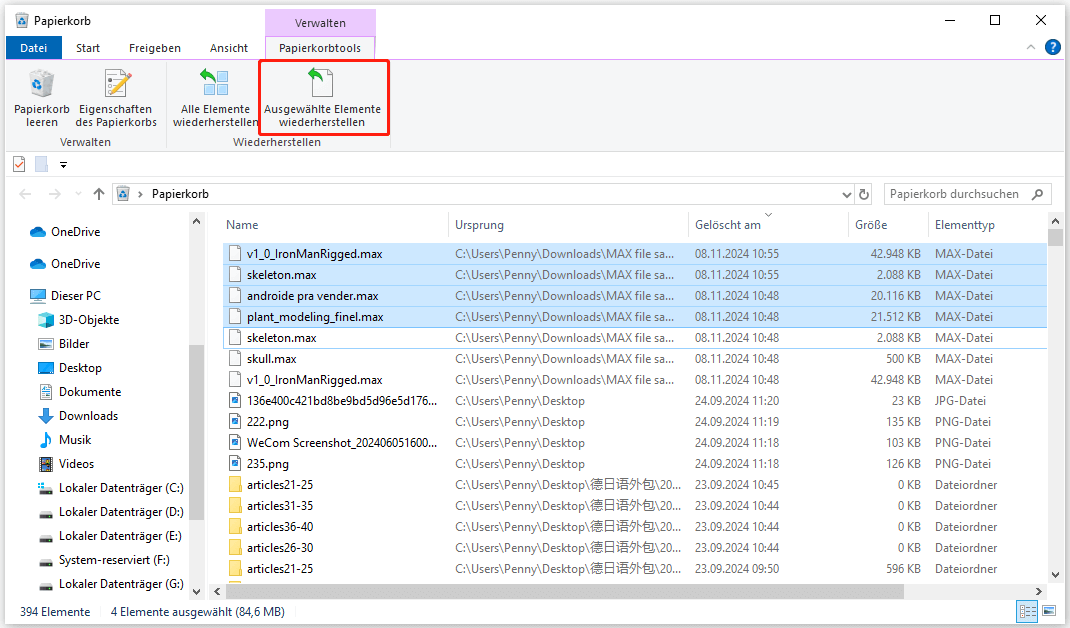This screenshot has height=628, width=1070.
Task: Click the search magnifier icon
Action: click(1038, 195)
